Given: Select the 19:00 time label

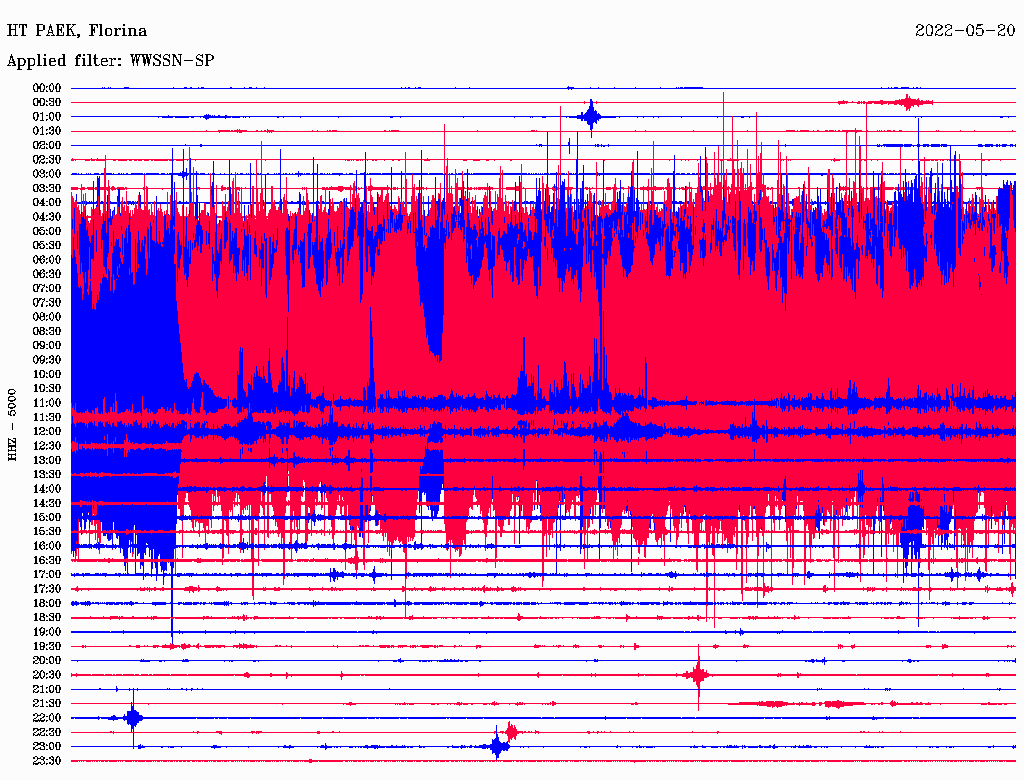Looking at the screenshot, I should coord(47,632).
